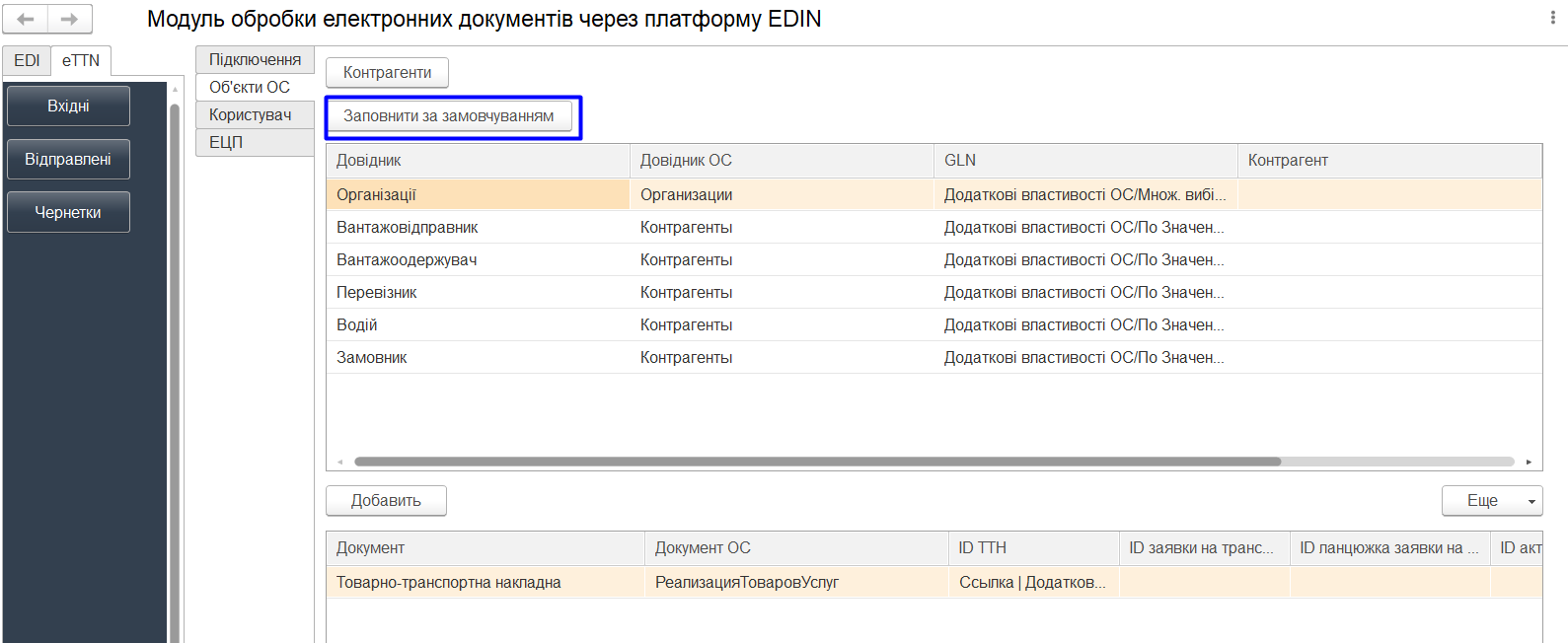Click the ID ТТН column header
The image size is (1568, 643).
pyautogui.click(x=1035, y=547)
